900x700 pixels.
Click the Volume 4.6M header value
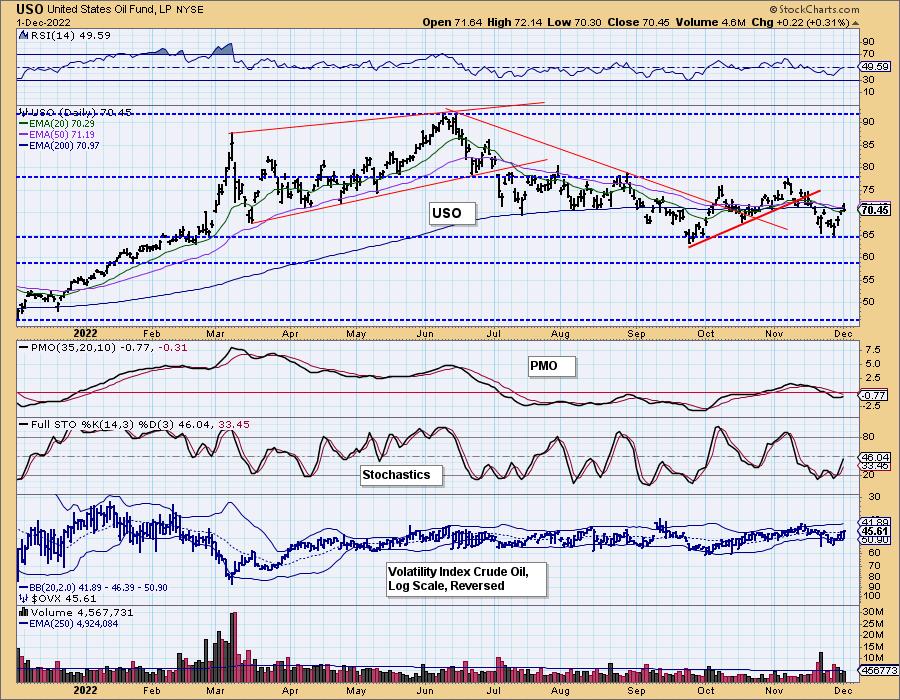pos(710,22)
